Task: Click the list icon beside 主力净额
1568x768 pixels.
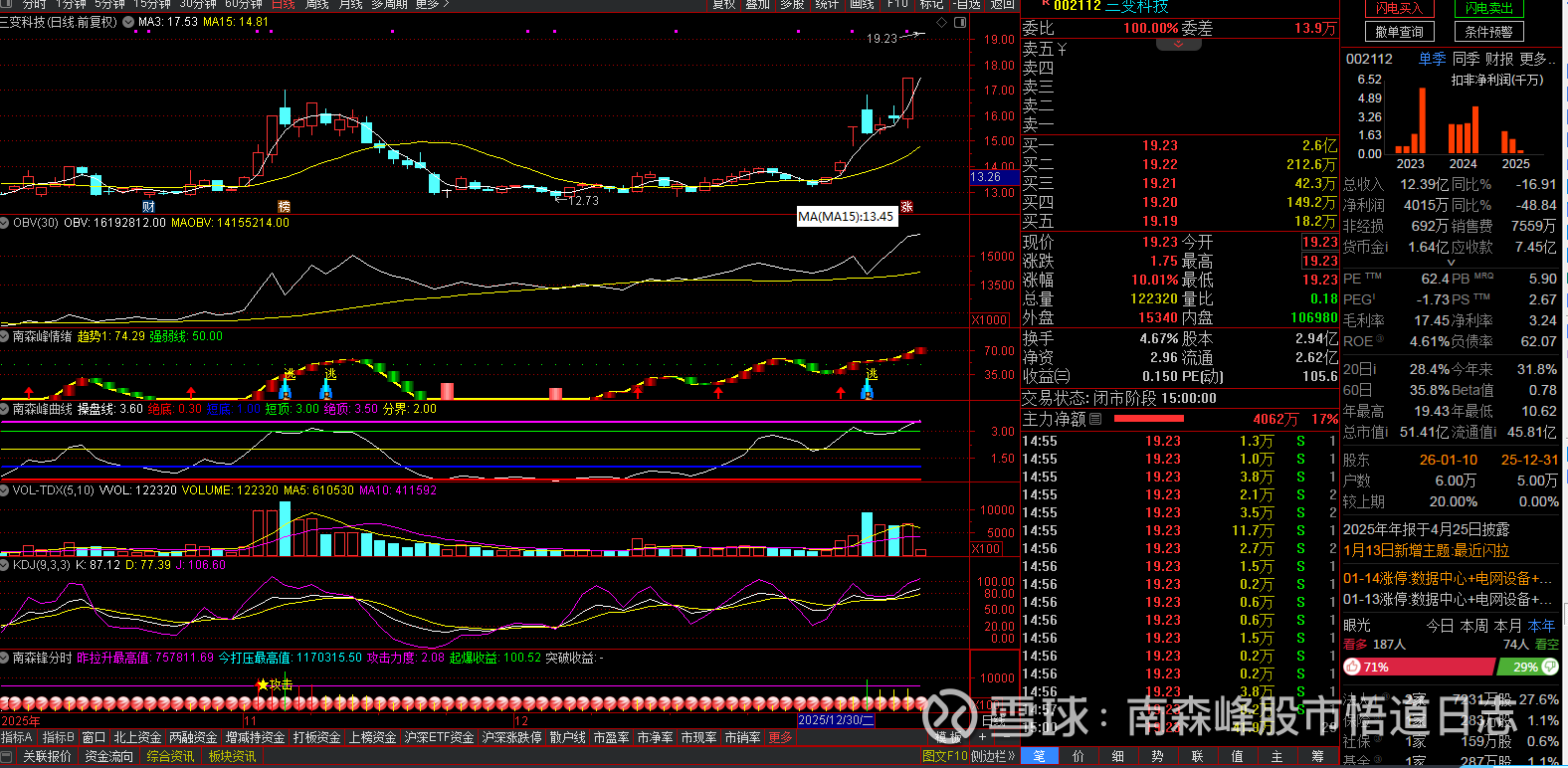Action: pyautogui.click(x=1095, y=419)
